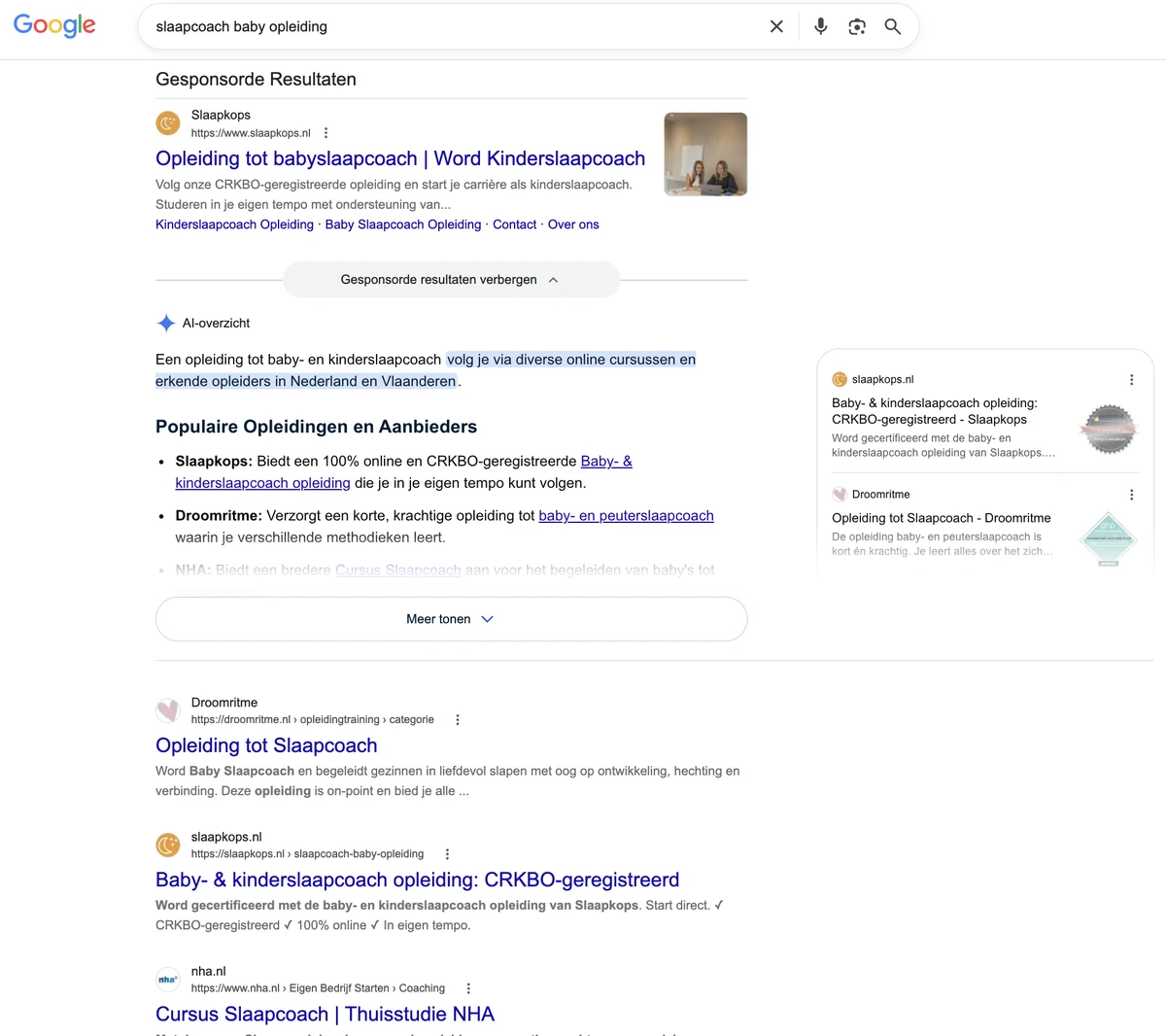1166x1036 pixels.
Task: Click the Droomritme source card thumbnail
Action: 1109,539
